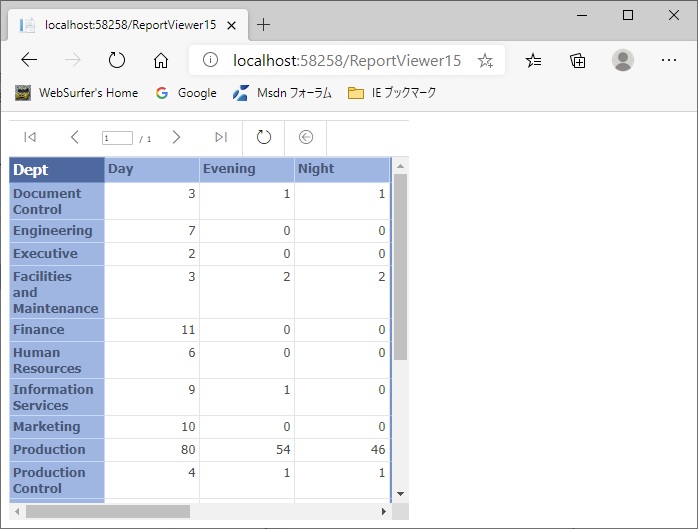Select the Production row label
Image resolution: width=698 pixels, height=529 pixels.
click(x=57, y=450)
